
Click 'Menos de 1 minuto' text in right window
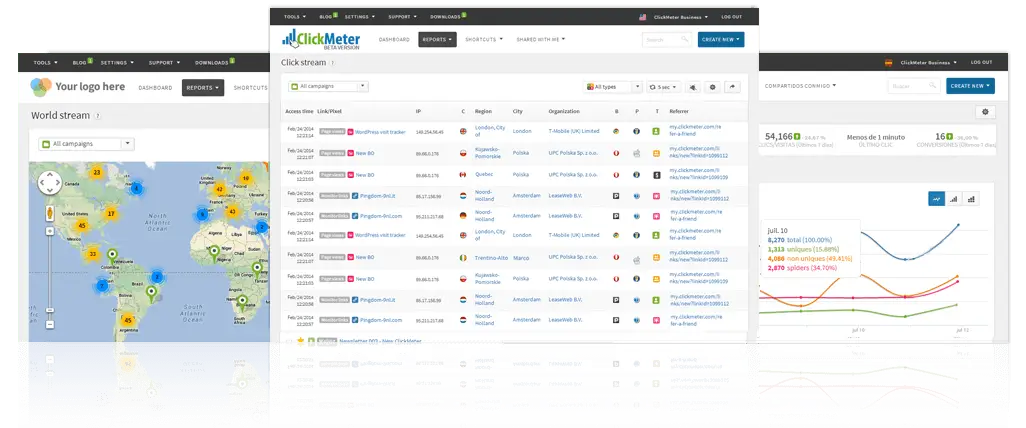pos(876,137)
